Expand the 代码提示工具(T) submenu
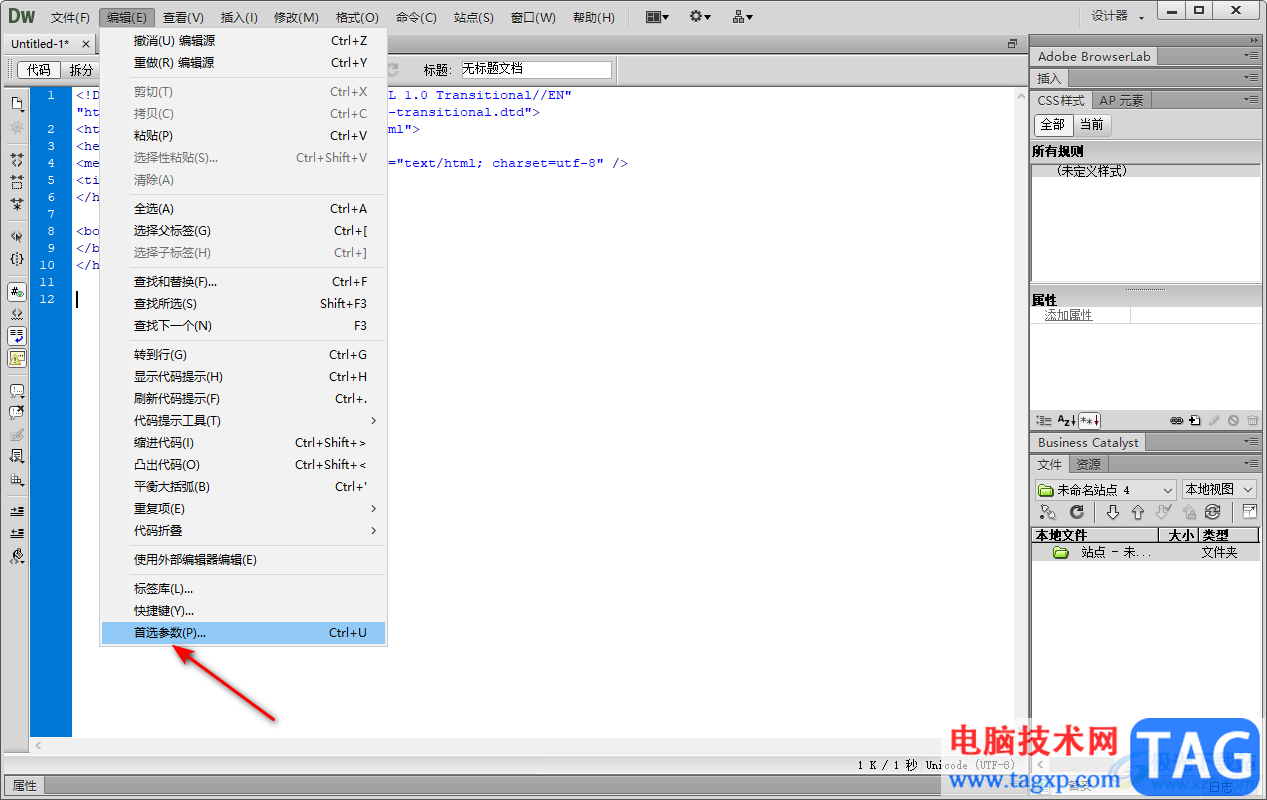 [x=243, y=421]
